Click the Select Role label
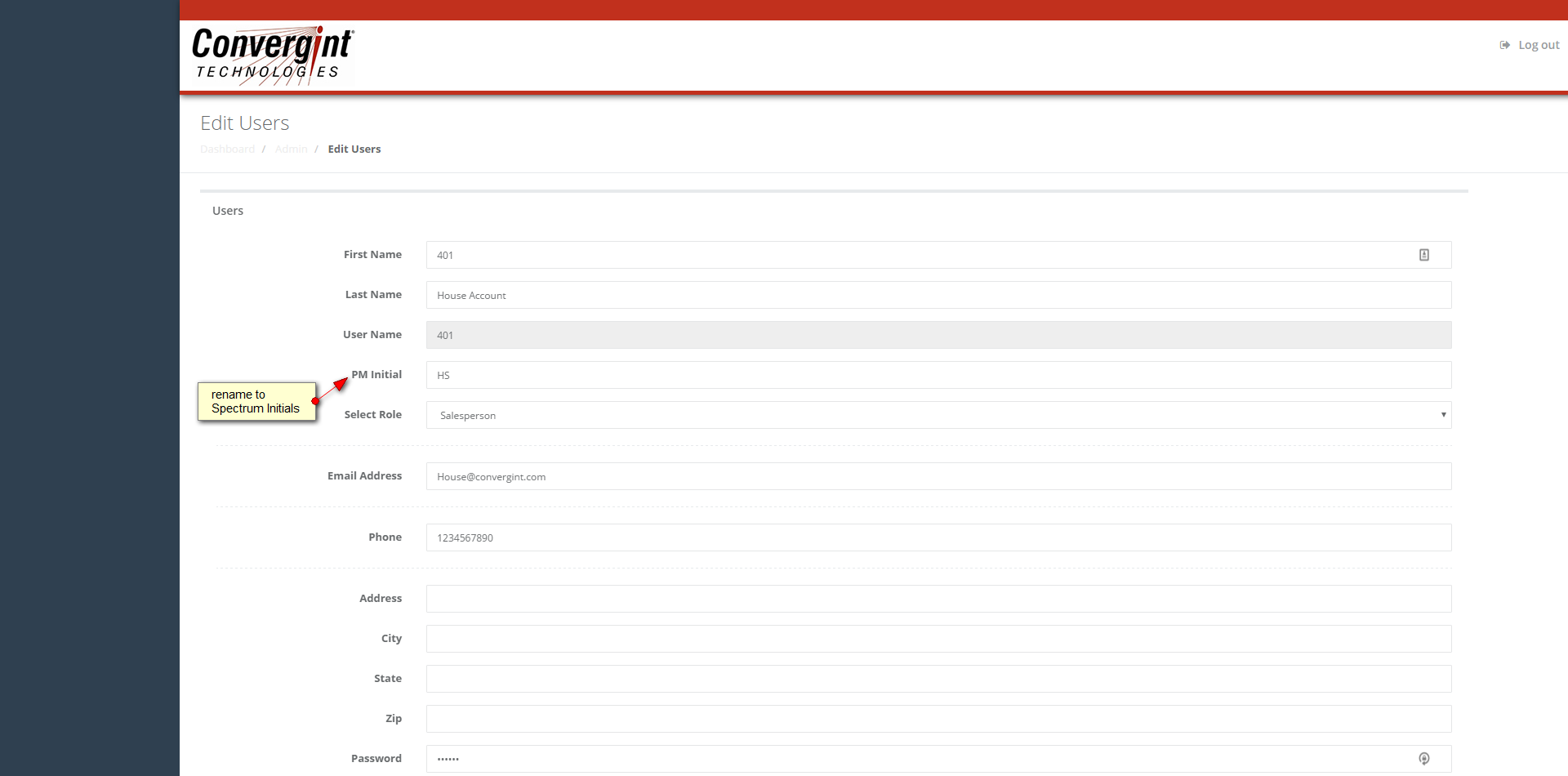The image size is (1568, 776). (373, 414)
